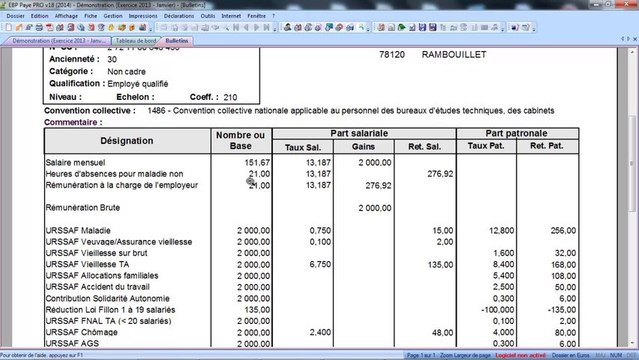The width and height of the screenshot is (639, 360).
Task: Click the URSSAF Chômage row label
Action: tap(82, 332)
